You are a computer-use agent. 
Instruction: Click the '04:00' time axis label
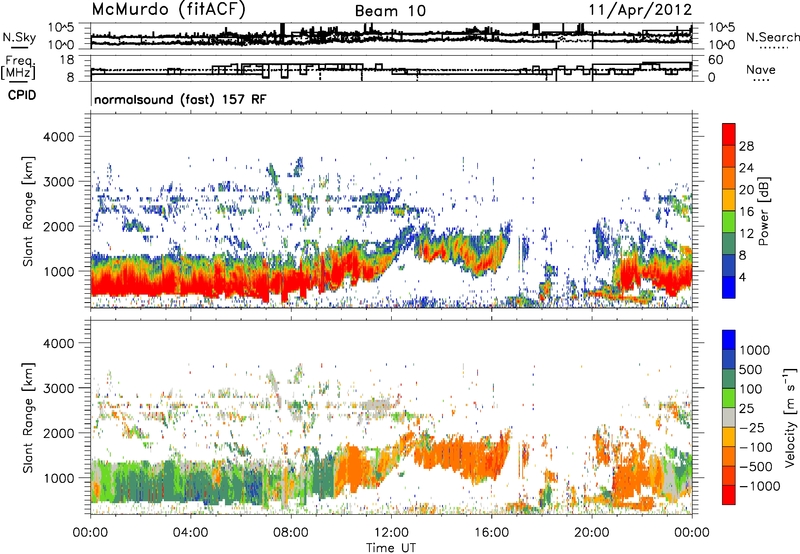click(x=190, y=533)
